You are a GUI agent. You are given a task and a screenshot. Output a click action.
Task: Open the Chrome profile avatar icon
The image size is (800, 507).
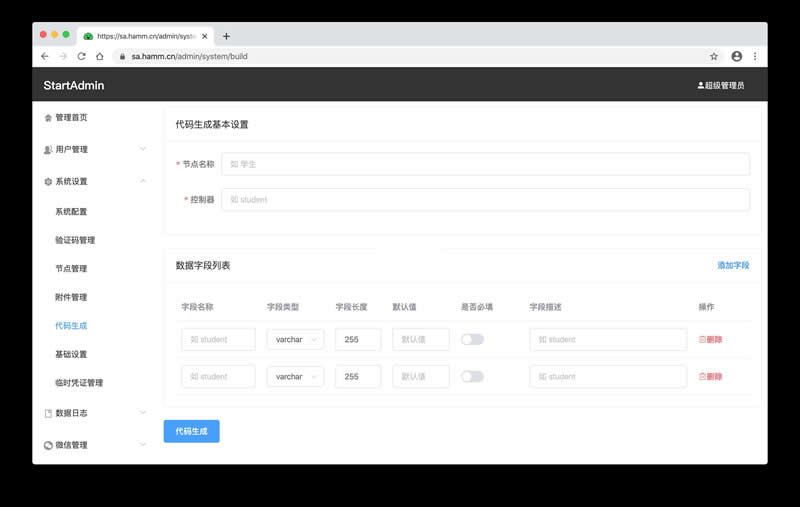click(x=737, y=56)
